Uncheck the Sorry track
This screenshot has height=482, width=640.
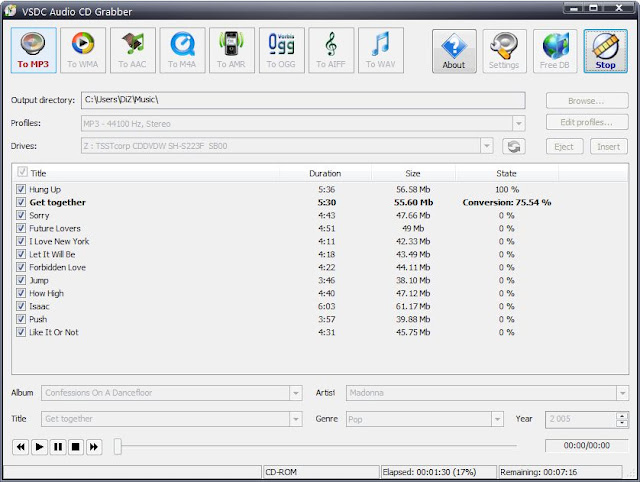(x=21, y=215)
